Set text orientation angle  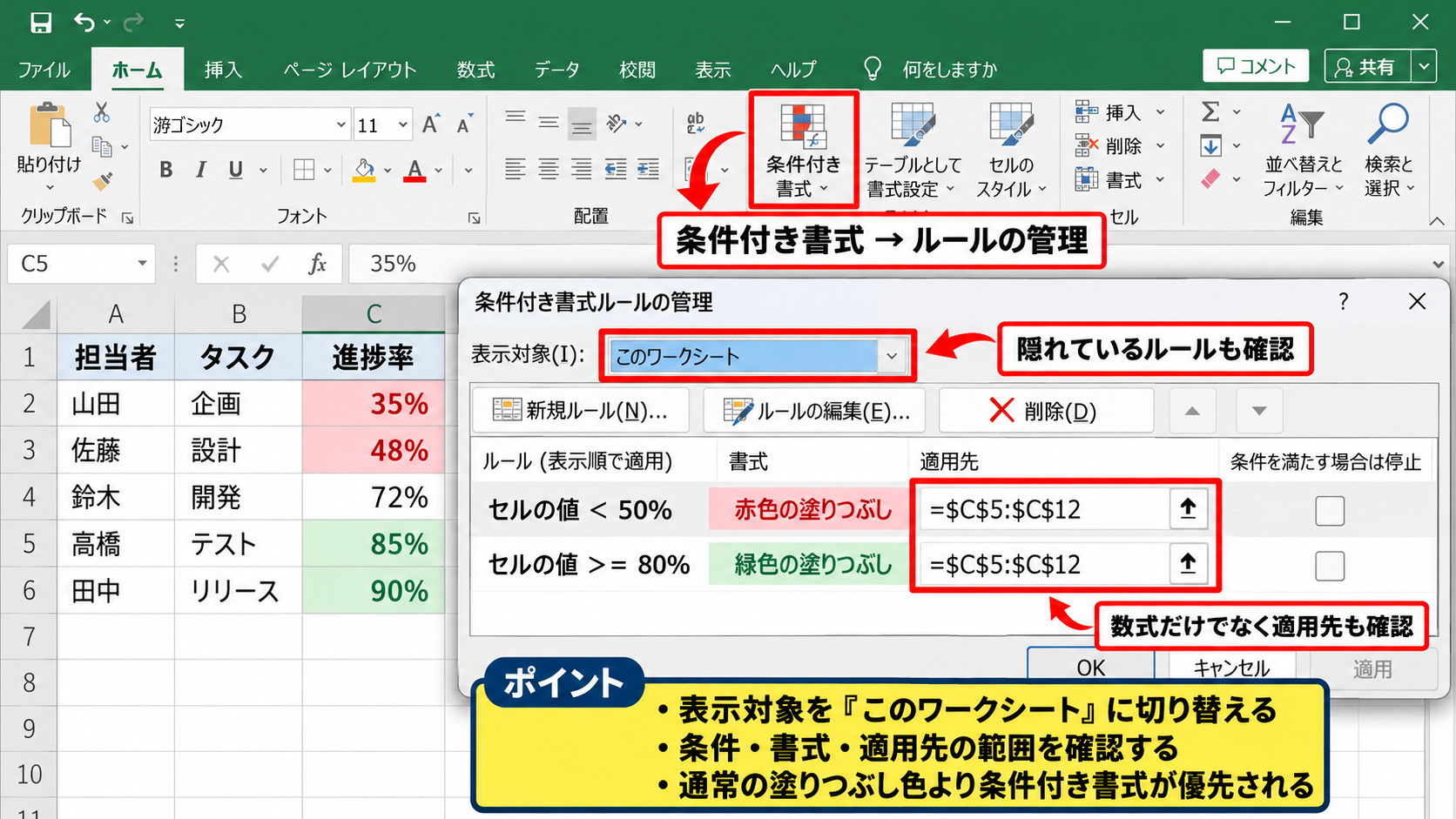[617, 124]
